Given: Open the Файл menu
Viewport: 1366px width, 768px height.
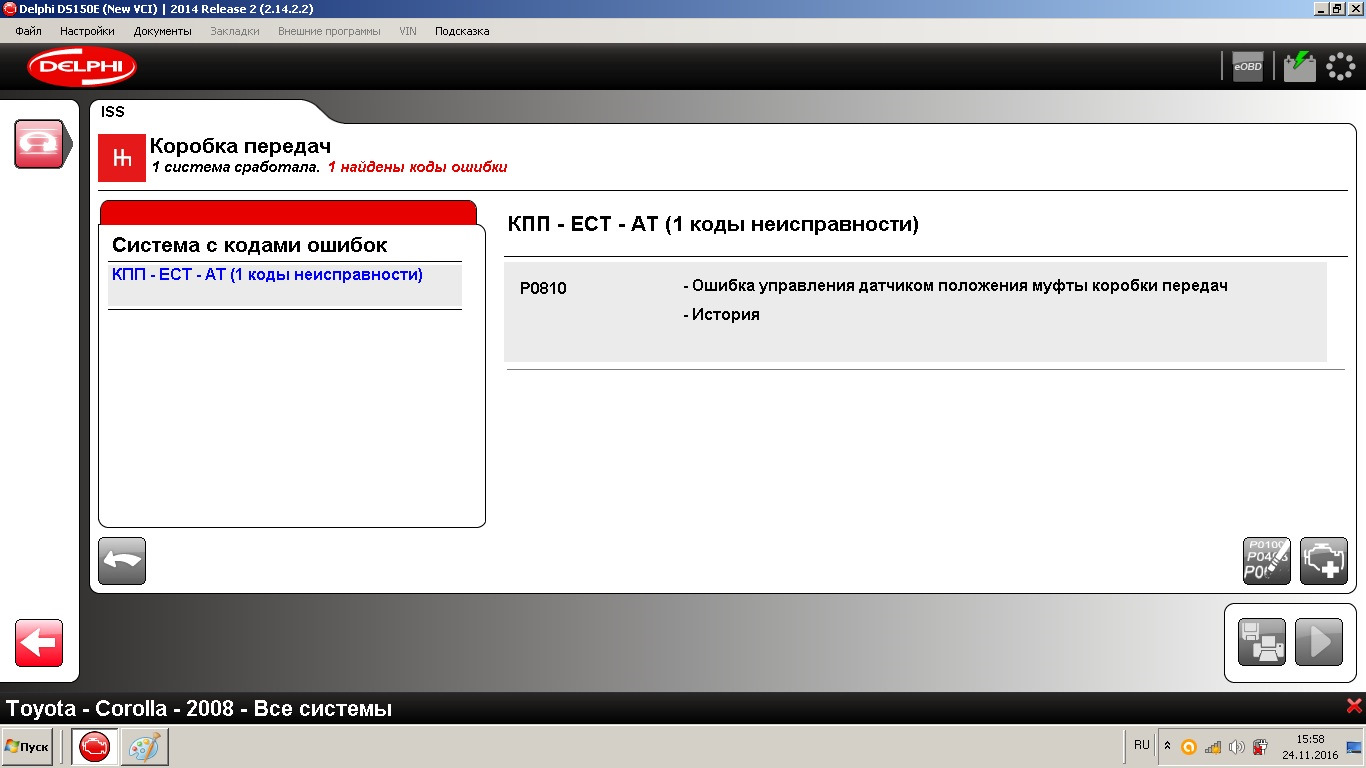Looking at the screenshot, I should coord(28,31).
